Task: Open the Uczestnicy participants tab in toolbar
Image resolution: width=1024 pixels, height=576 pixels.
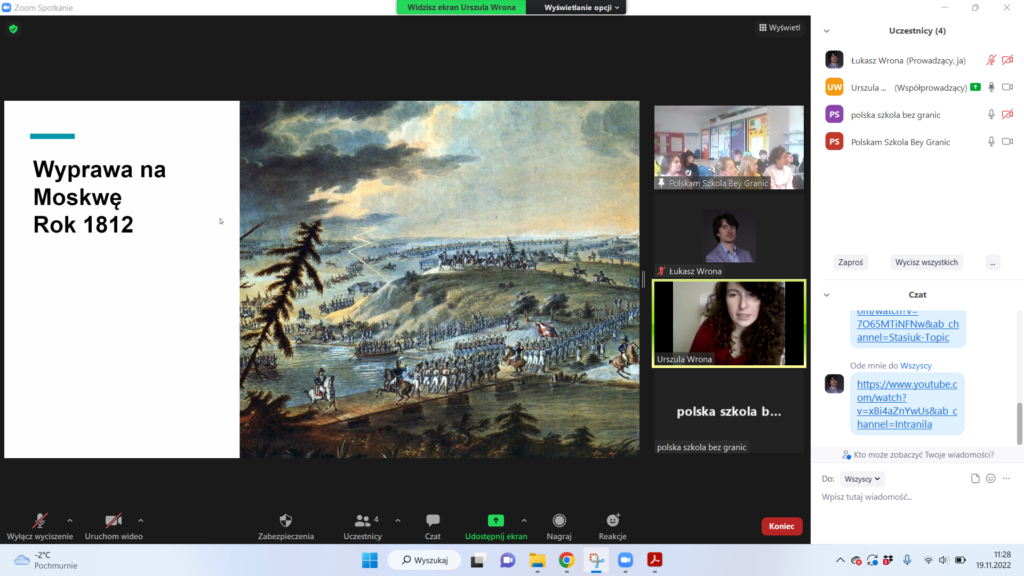Action: click(361, 521)
